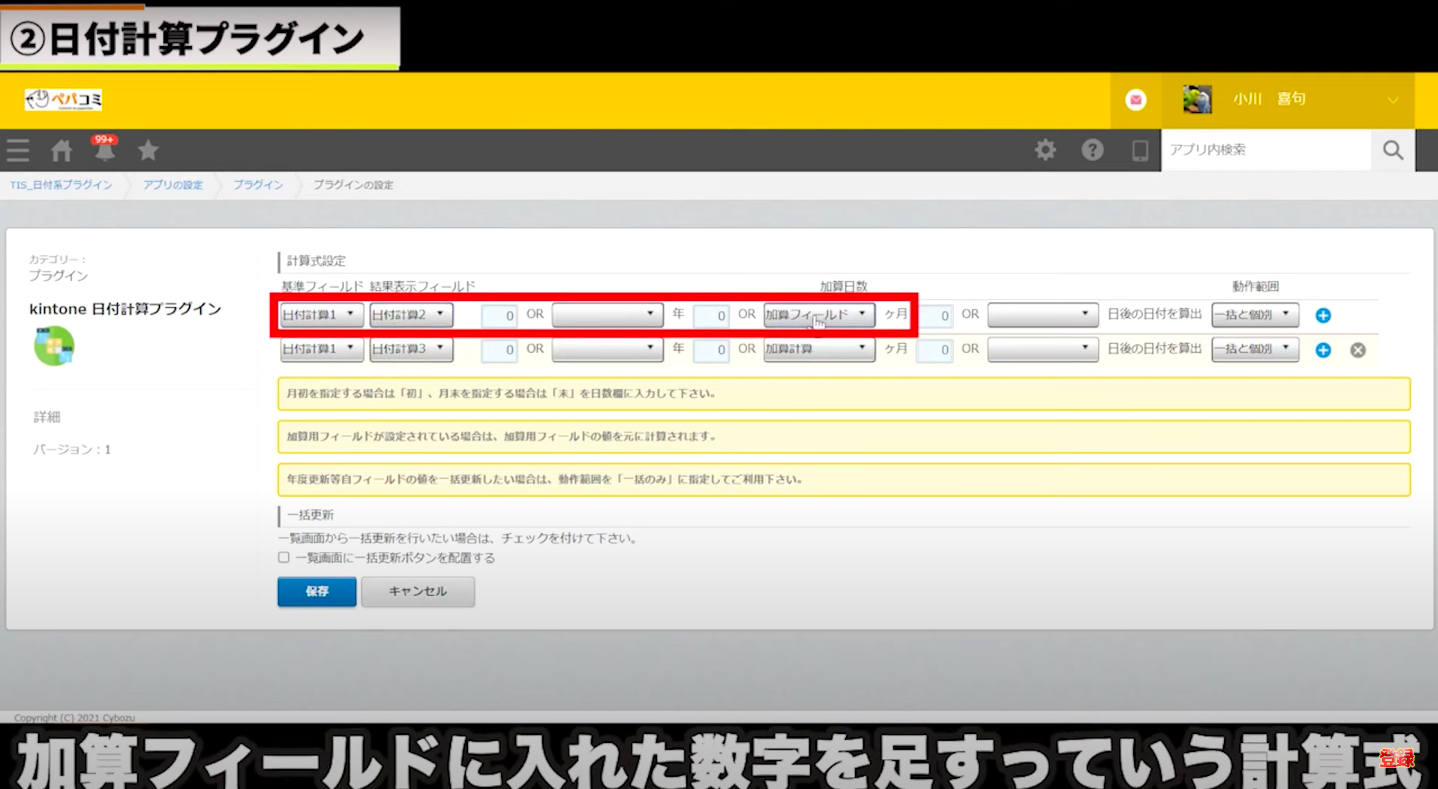
Task: Click the mobile device view icon
Action: 1139,150
